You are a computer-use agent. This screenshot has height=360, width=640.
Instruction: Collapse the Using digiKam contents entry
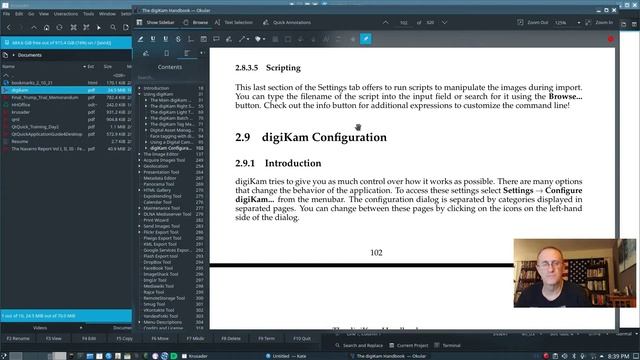139,94
